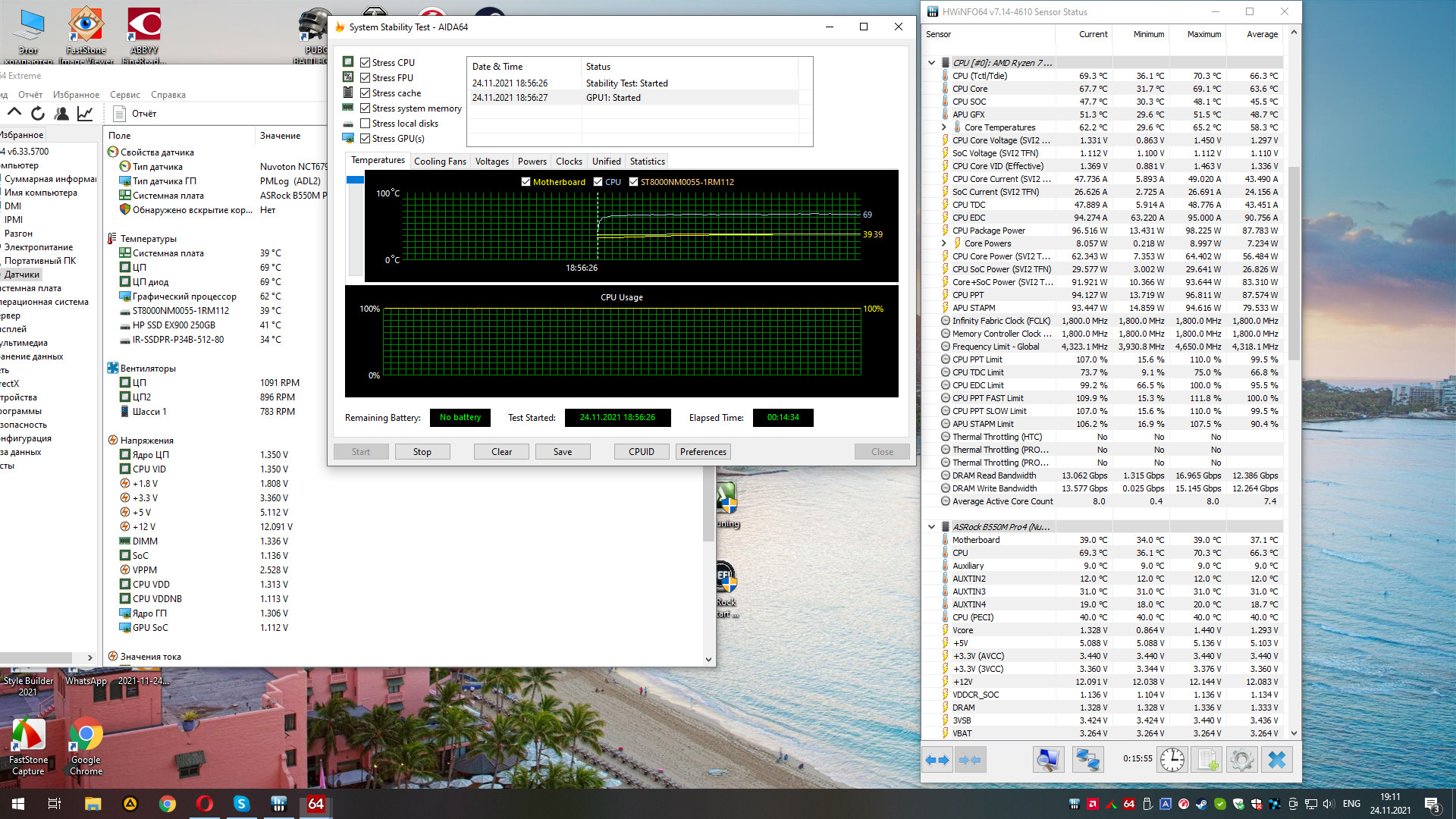Toggle Motherboard temperature graph checkbox
The image size is (1456, 819).
tap(526, 182)
